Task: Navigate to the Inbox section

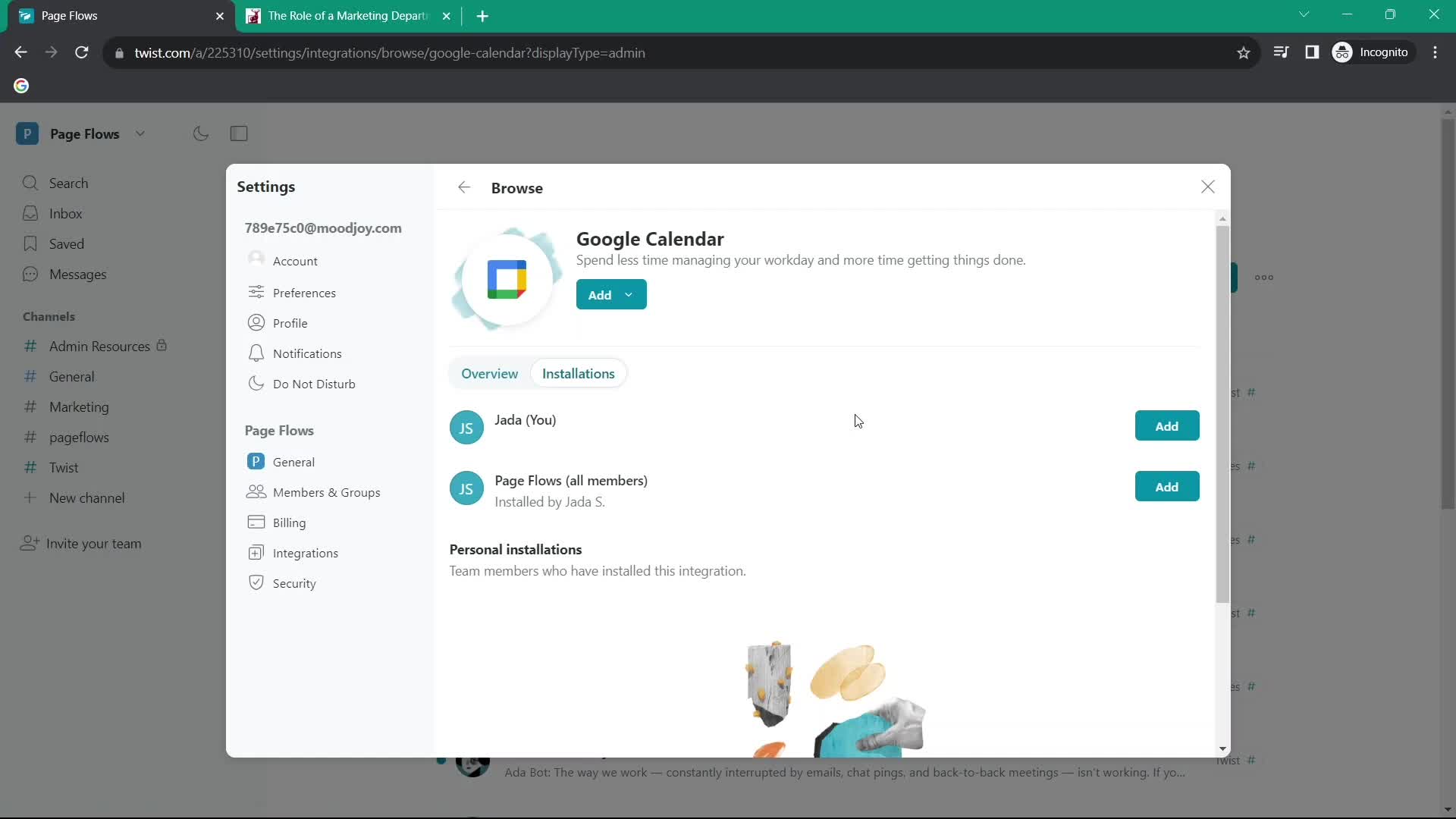Action: (65, 213)
